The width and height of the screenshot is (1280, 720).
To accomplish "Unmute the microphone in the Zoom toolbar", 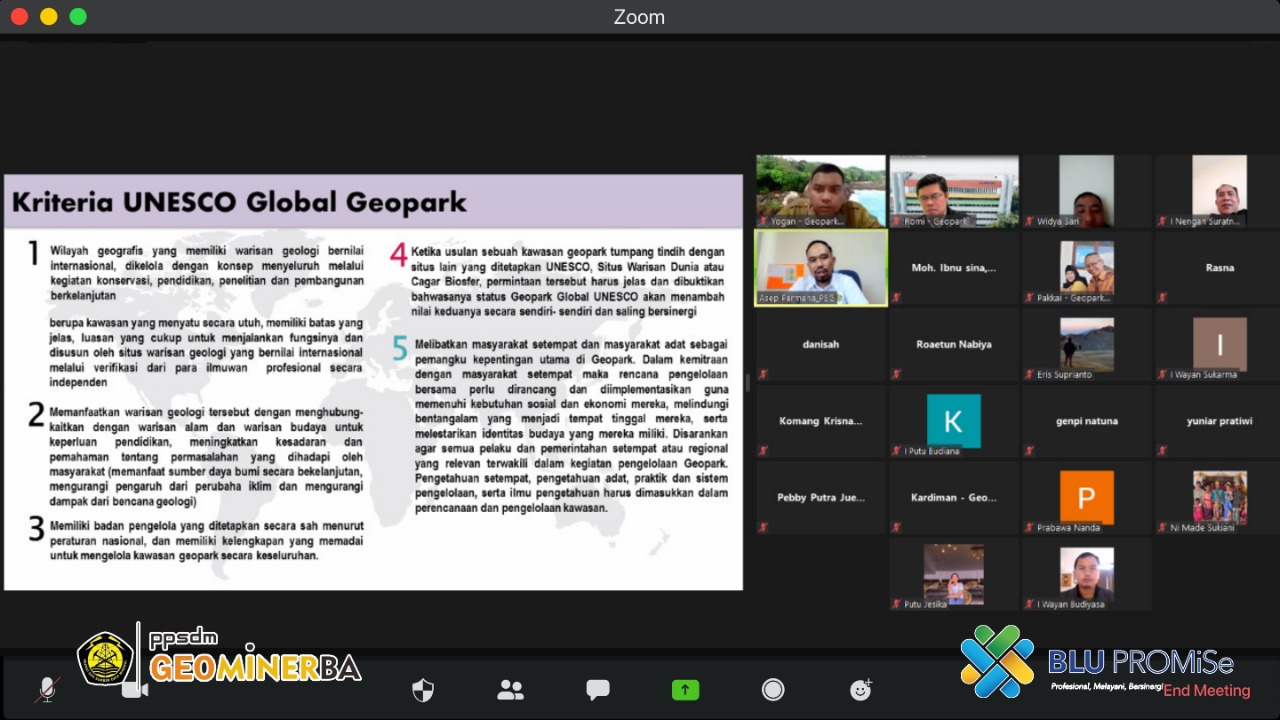I will click(46, 689).
